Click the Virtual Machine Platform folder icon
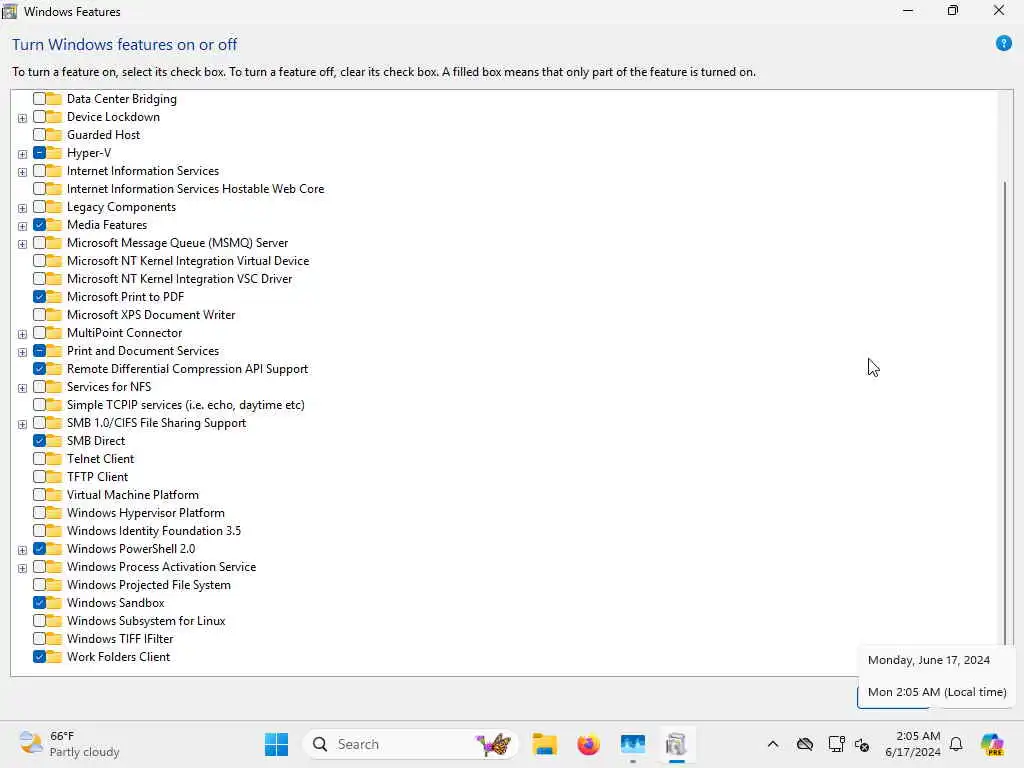This screenshot has height=768, width=1024. coord(54,495)
